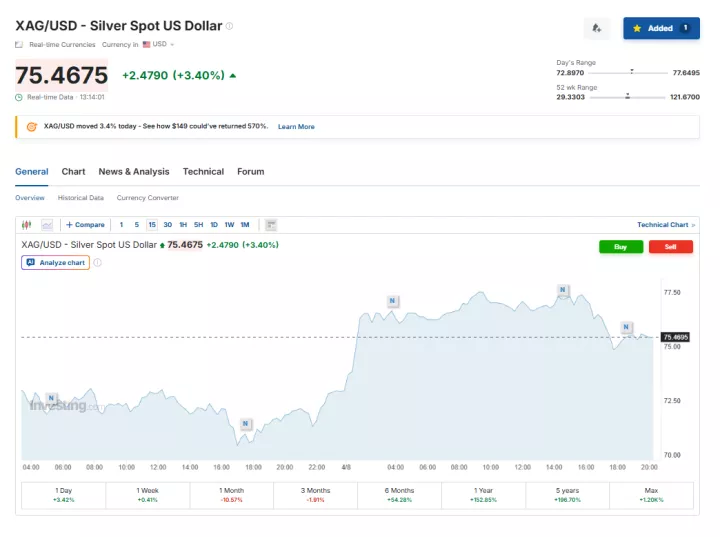Expand the Technical Chart dropdown

[666, 225]
